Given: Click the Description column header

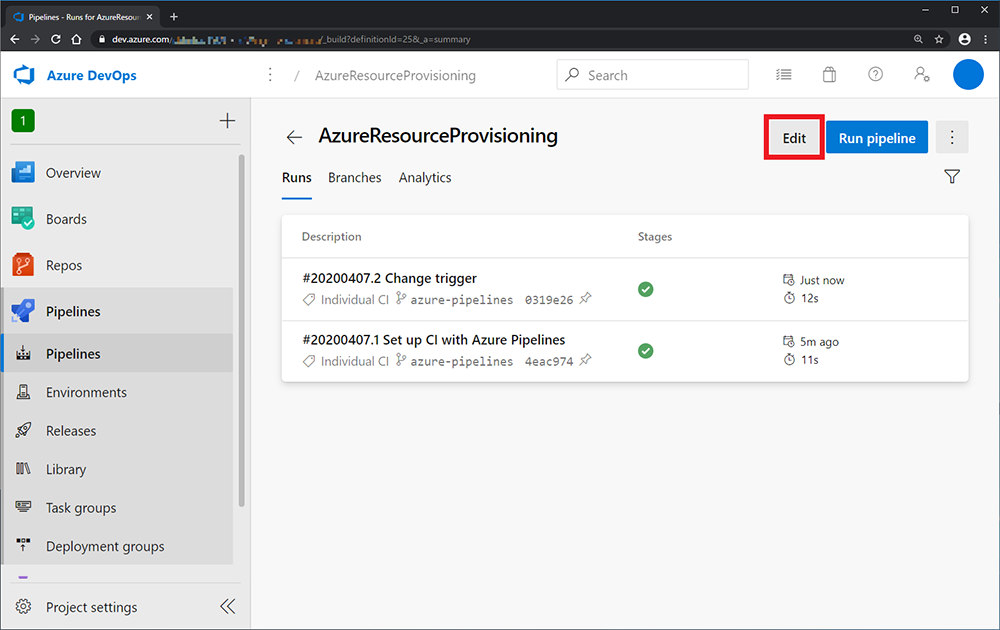Looking at the screenshot, I should tap(332, 237).
